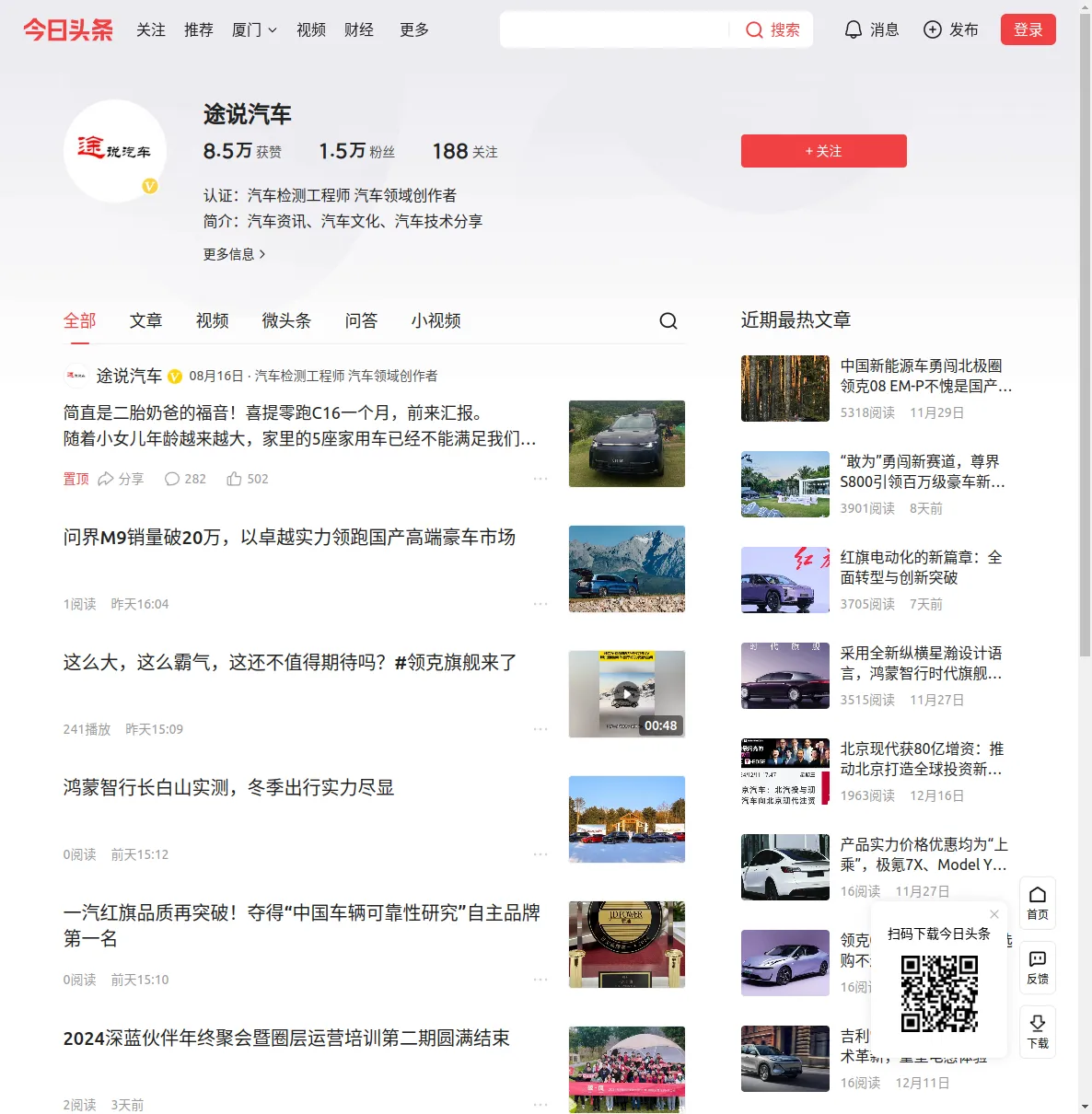The width and height of the screenshot is (1092, 1114).
Task: Go to the 财经 nav item
Action: 359,30
